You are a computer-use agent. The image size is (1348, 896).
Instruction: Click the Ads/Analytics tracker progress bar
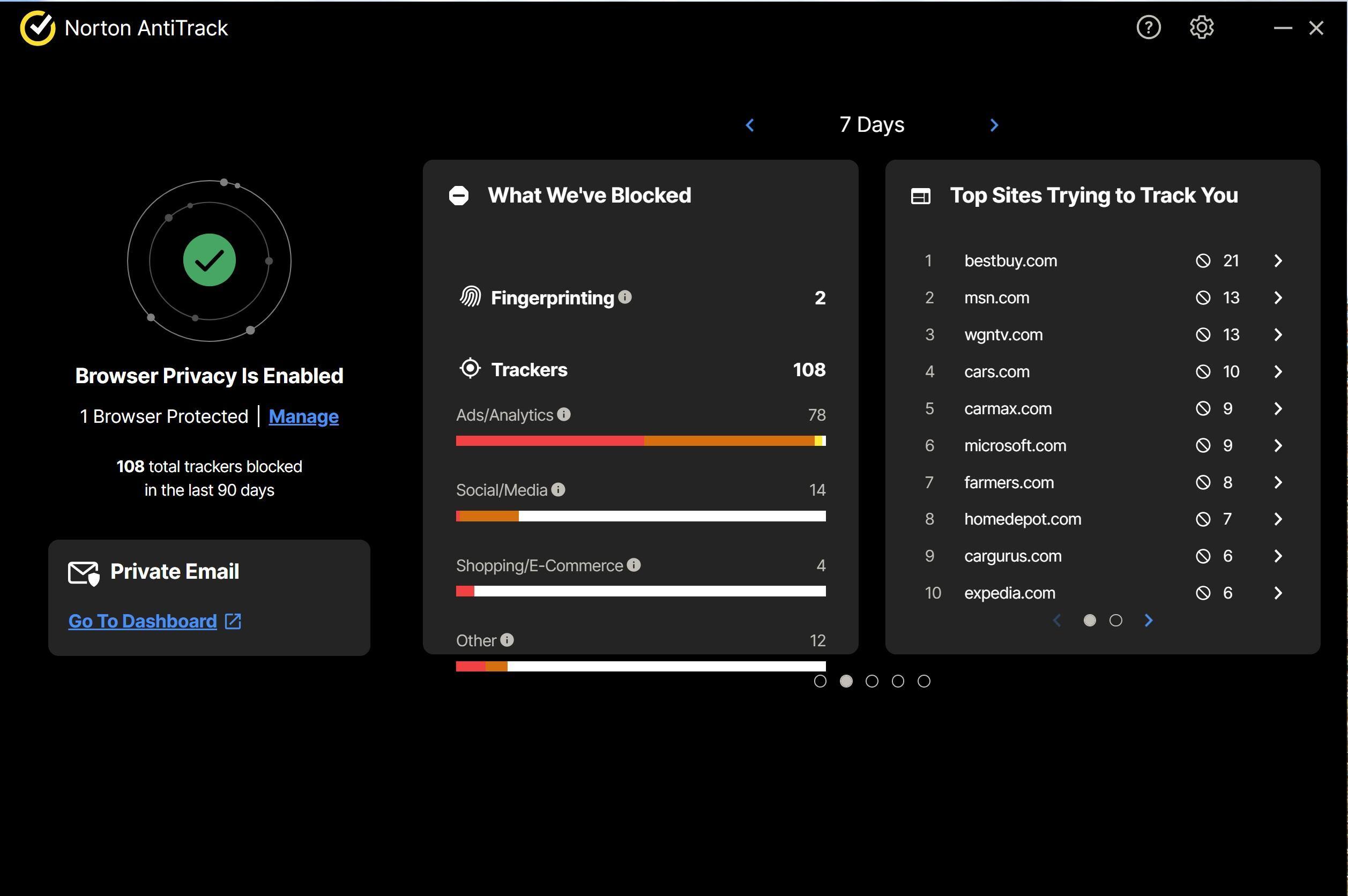coord(640,440)
